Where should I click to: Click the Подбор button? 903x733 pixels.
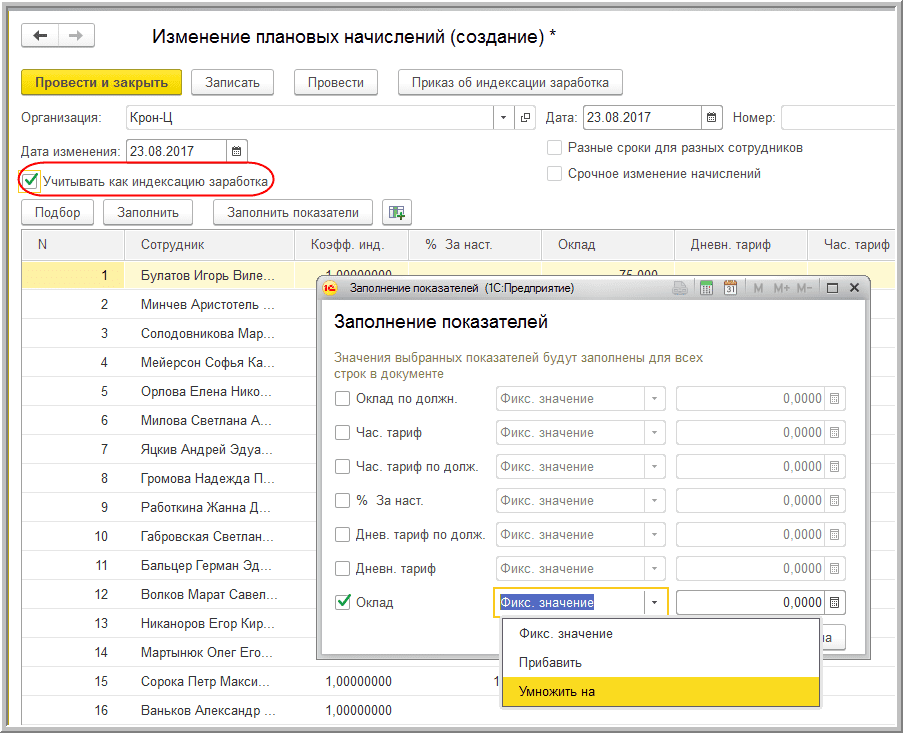(x=58, y=212)
